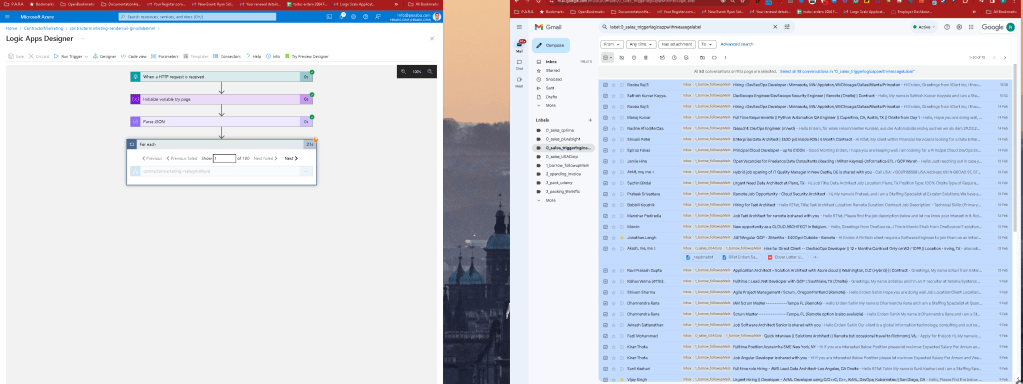Open Gmail support help icon
Image resolution: width=1023 pixels, height=384 pixels.
click(947, 27)
